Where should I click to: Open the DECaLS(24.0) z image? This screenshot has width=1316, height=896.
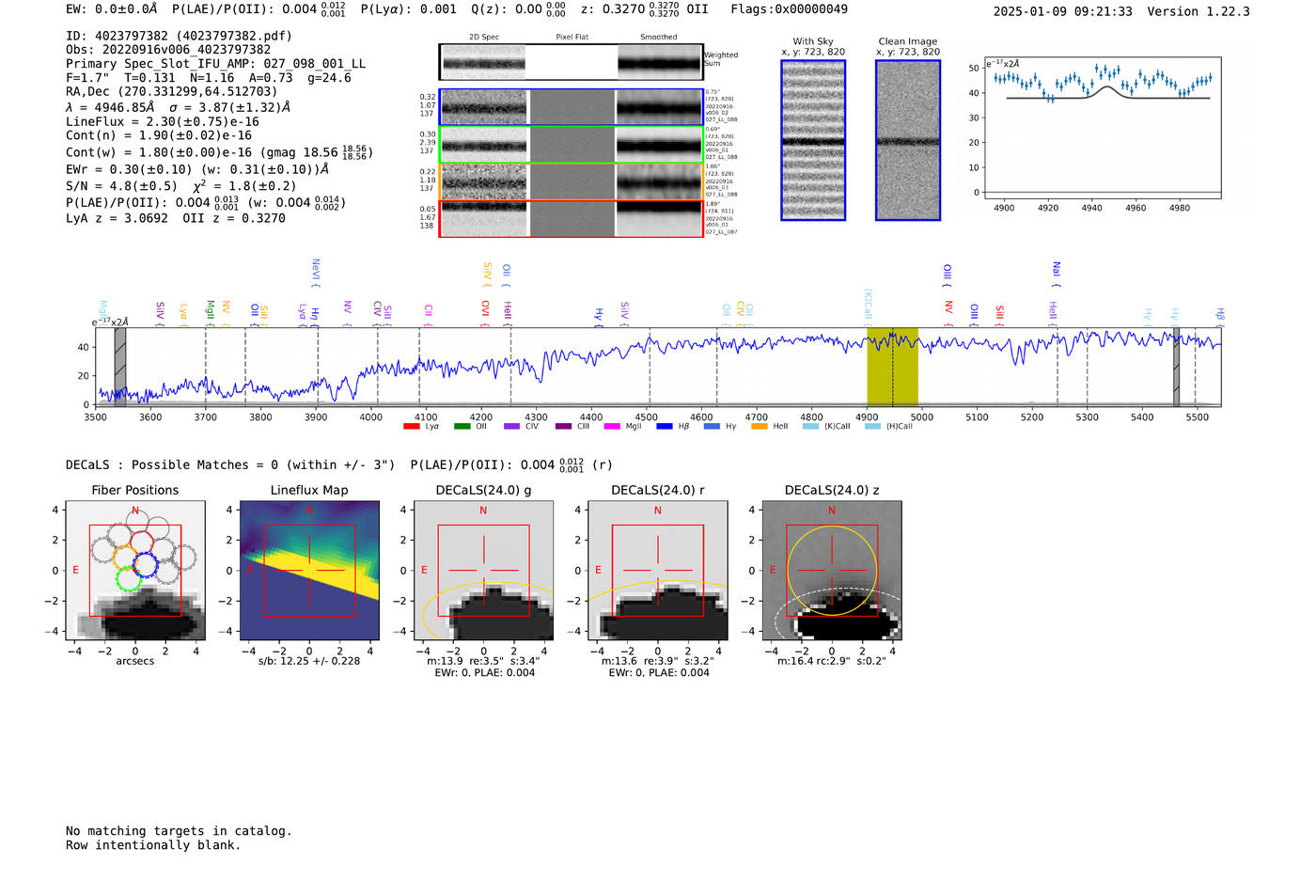832,571
